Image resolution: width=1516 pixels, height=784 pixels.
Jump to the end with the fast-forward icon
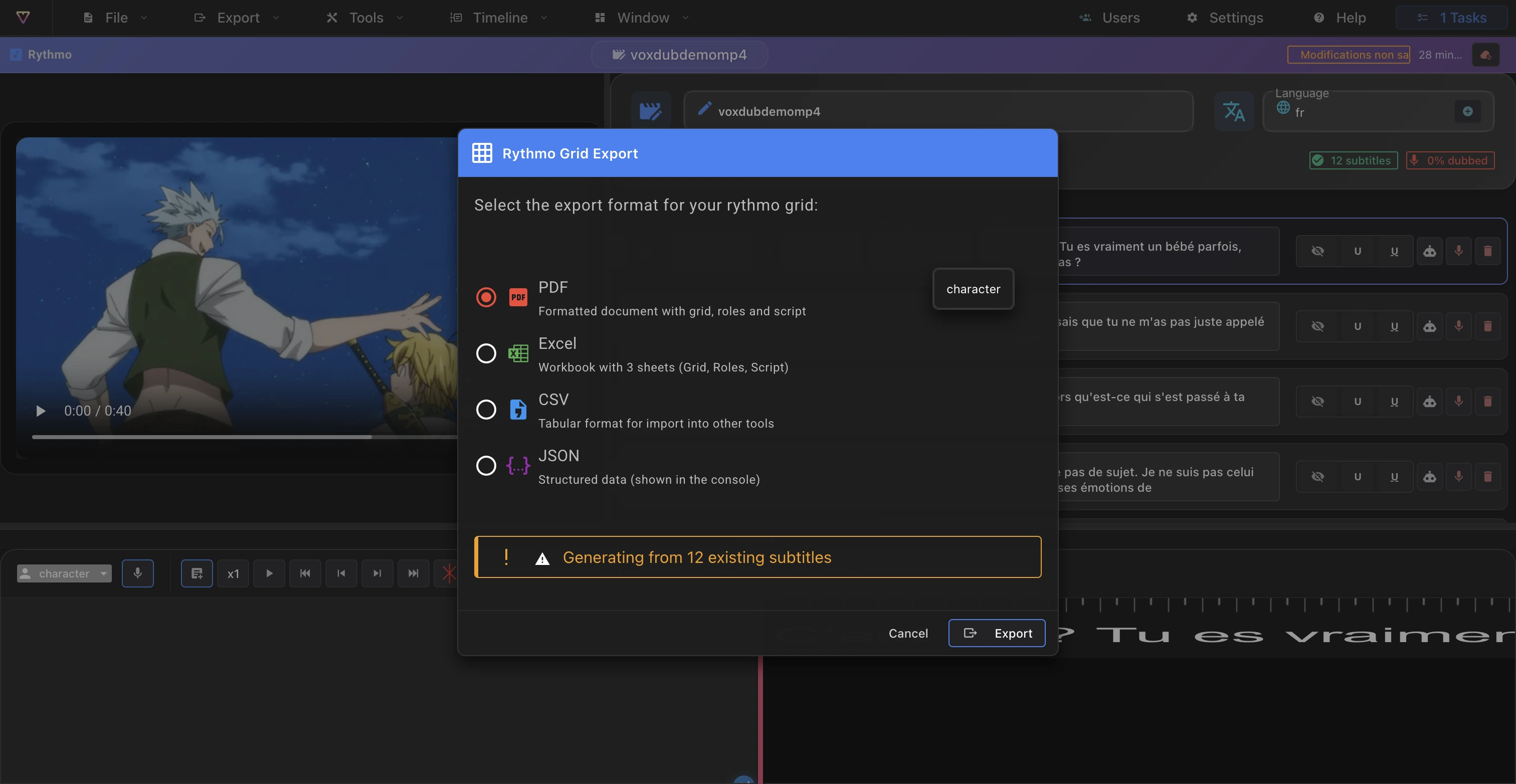click(x=413, y=573)
